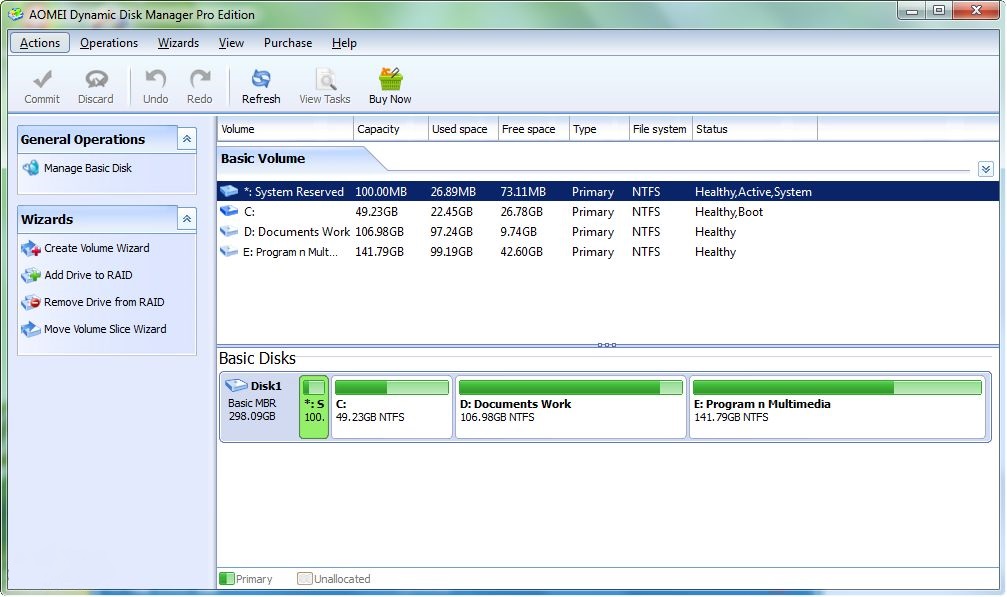The height and width of the screenshot is (597, 1007).
Task: Sort by the File system column header
Action: (660, 129)
